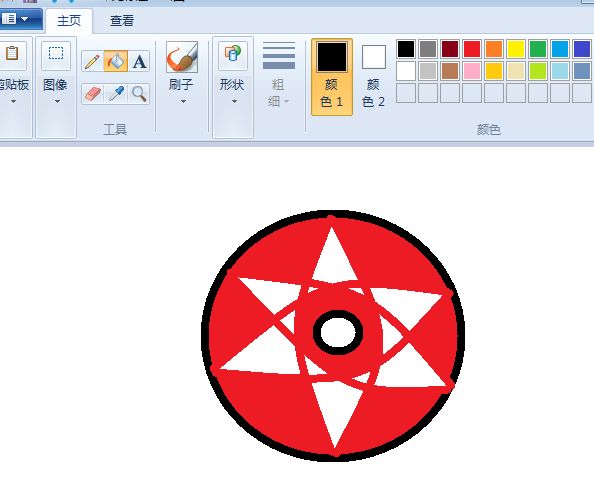
Task: Expand the 粗细 size dropdown arrow
Action: coord(286,102)
